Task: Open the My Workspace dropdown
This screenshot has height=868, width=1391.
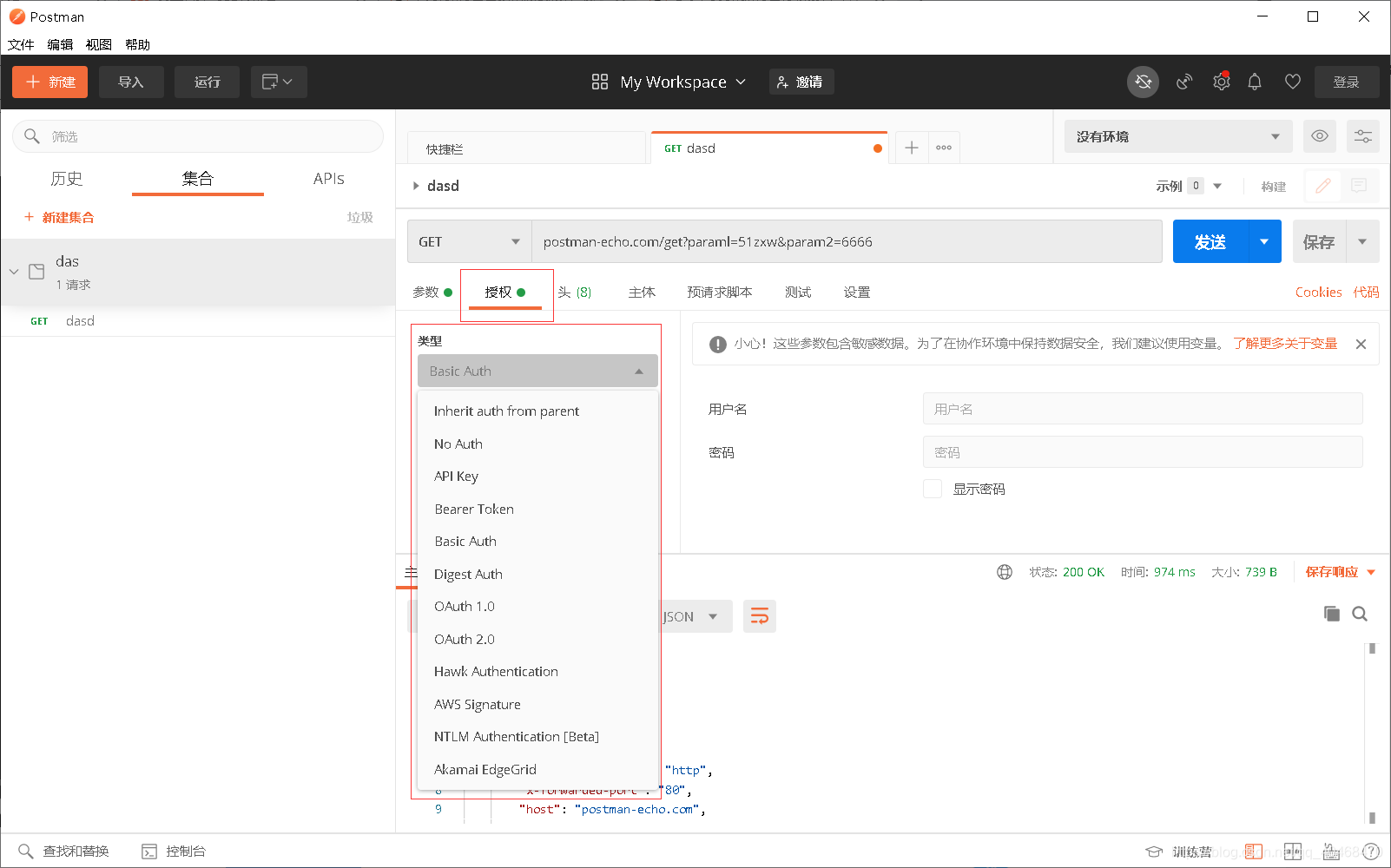Action: [x=682, y=82]
